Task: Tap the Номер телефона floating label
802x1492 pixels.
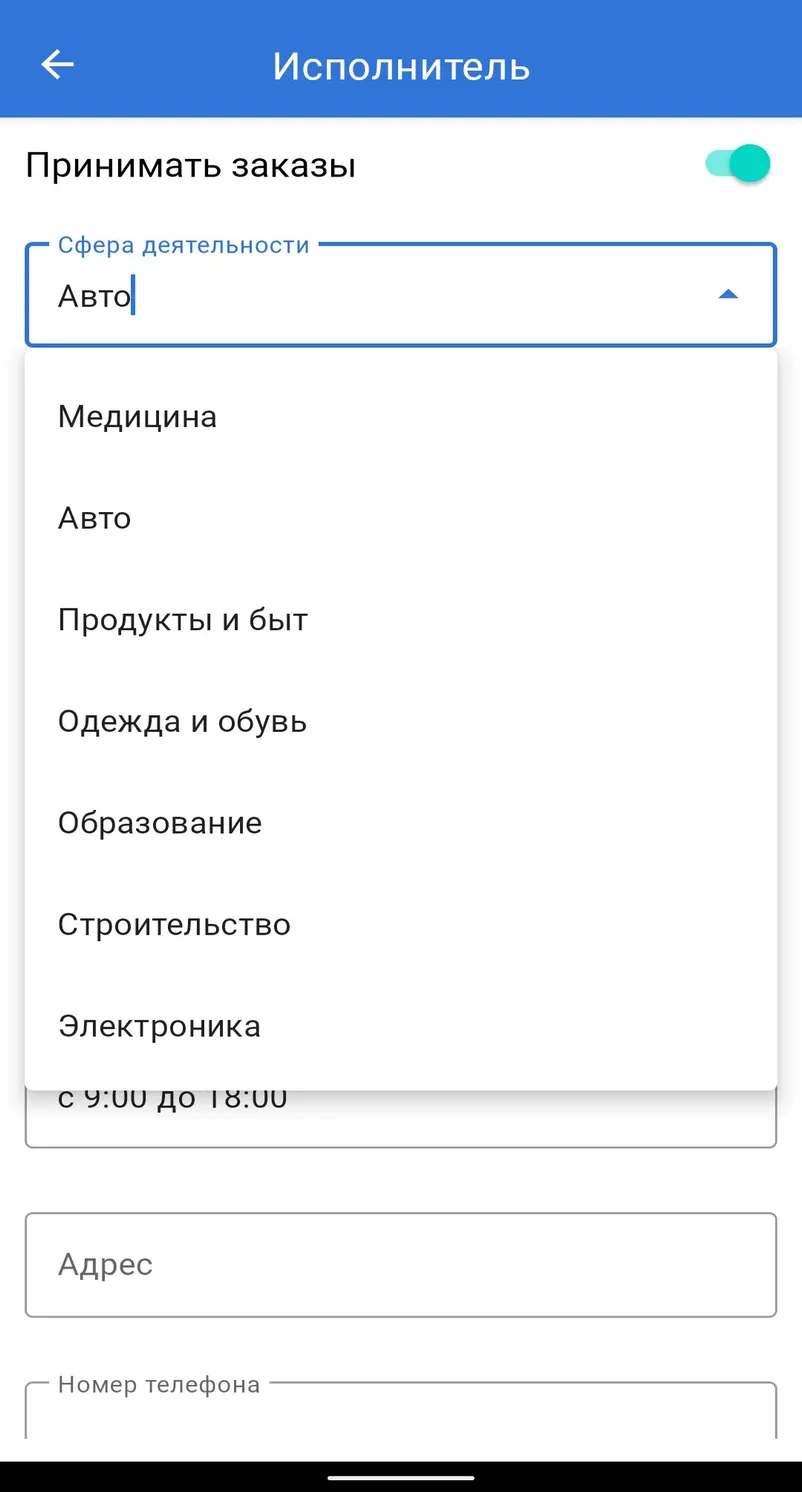Action: coord(159,1385)
